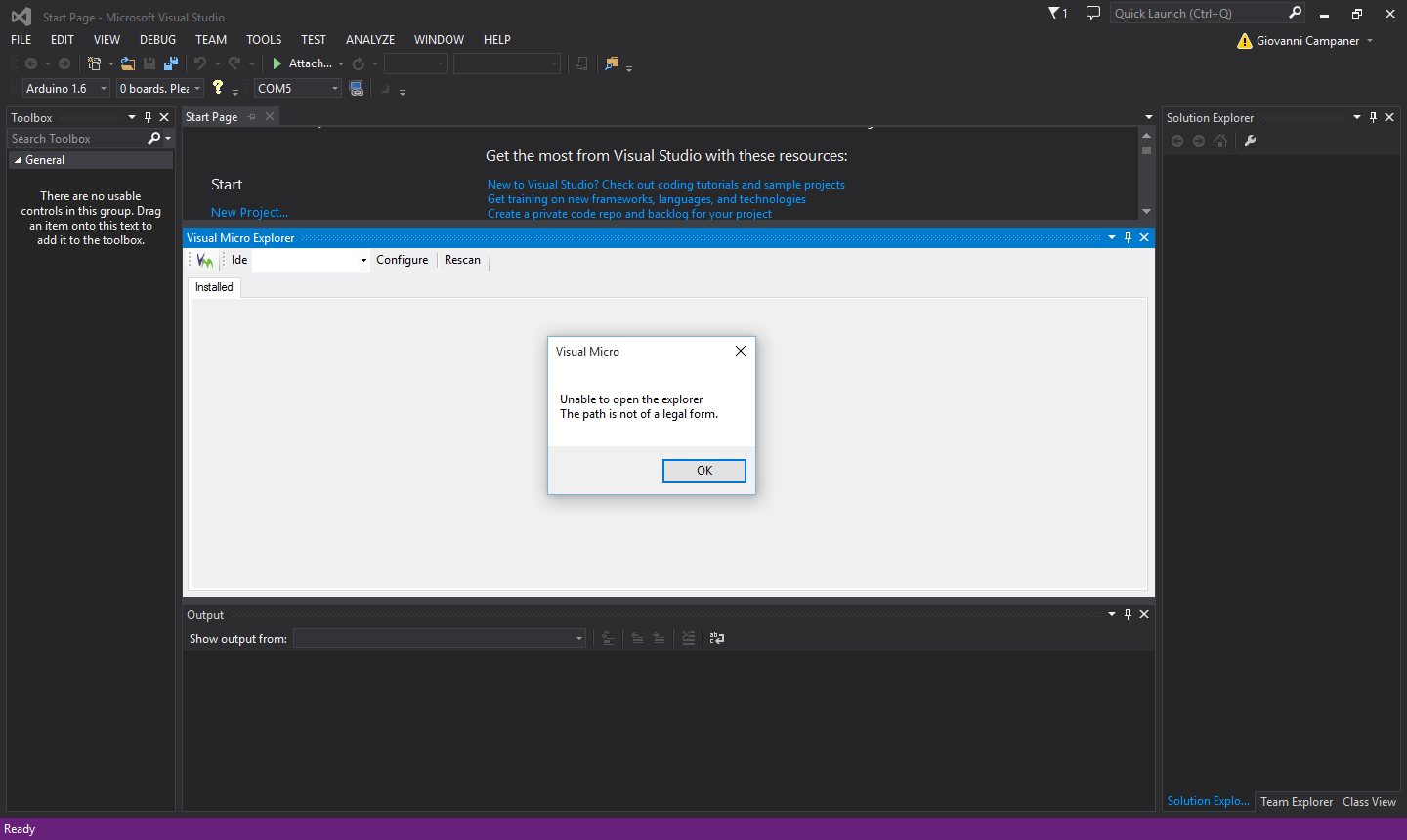Open the TEST menu
The height and width of the screenshot is (840, 1407).
314,40
